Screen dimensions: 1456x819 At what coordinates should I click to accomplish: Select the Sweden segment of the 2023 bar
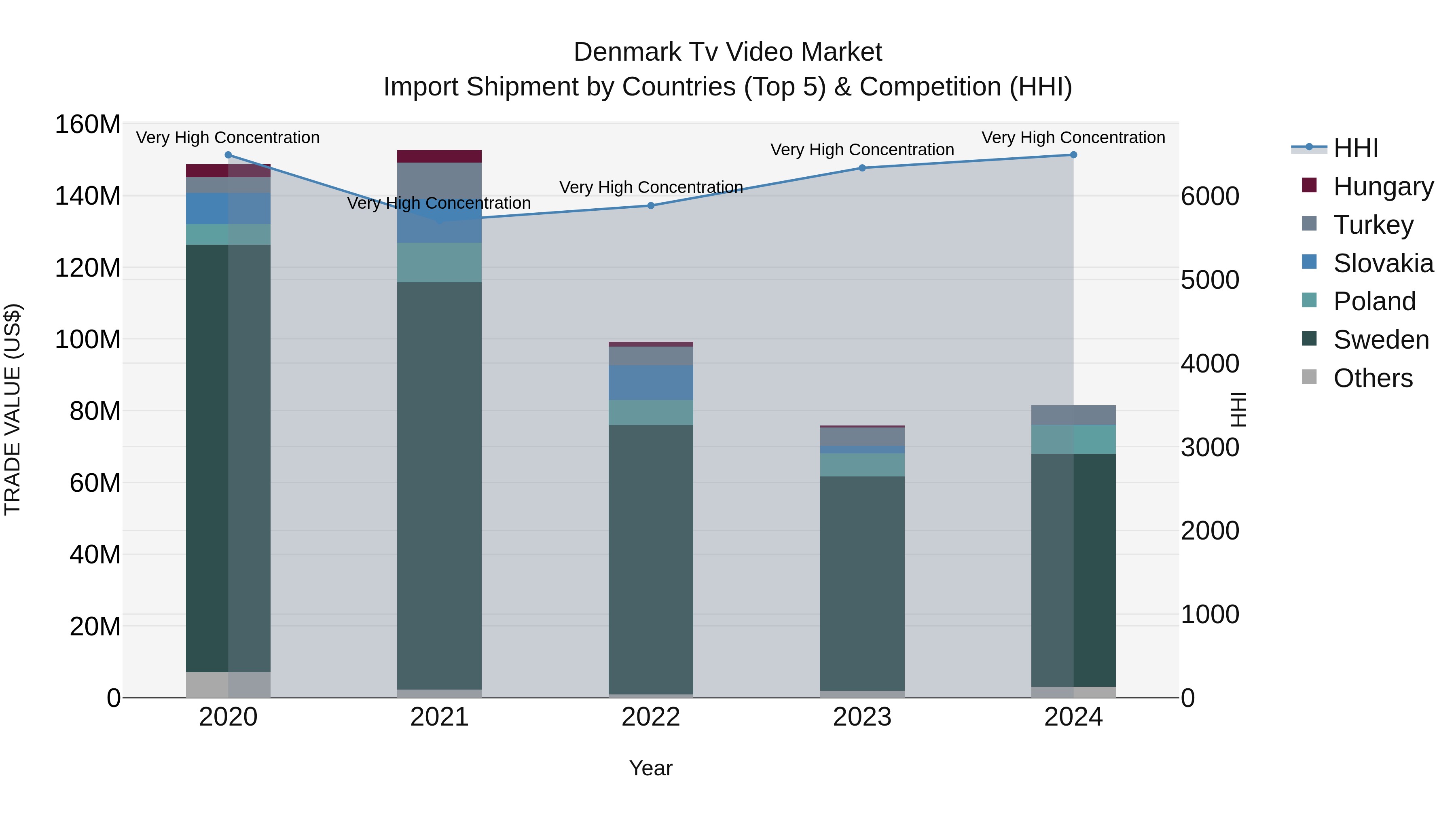(862, 583)
